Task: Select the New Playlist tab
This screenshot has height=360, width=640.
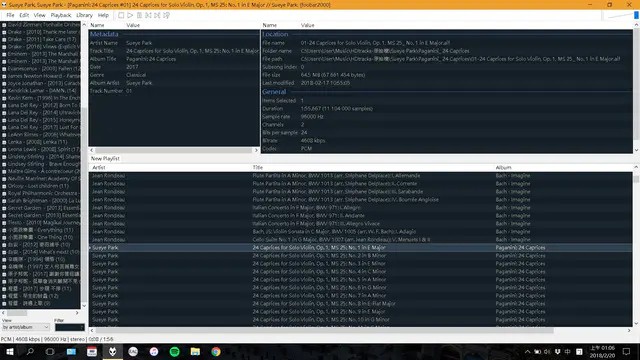Action: tap(105, 158)
